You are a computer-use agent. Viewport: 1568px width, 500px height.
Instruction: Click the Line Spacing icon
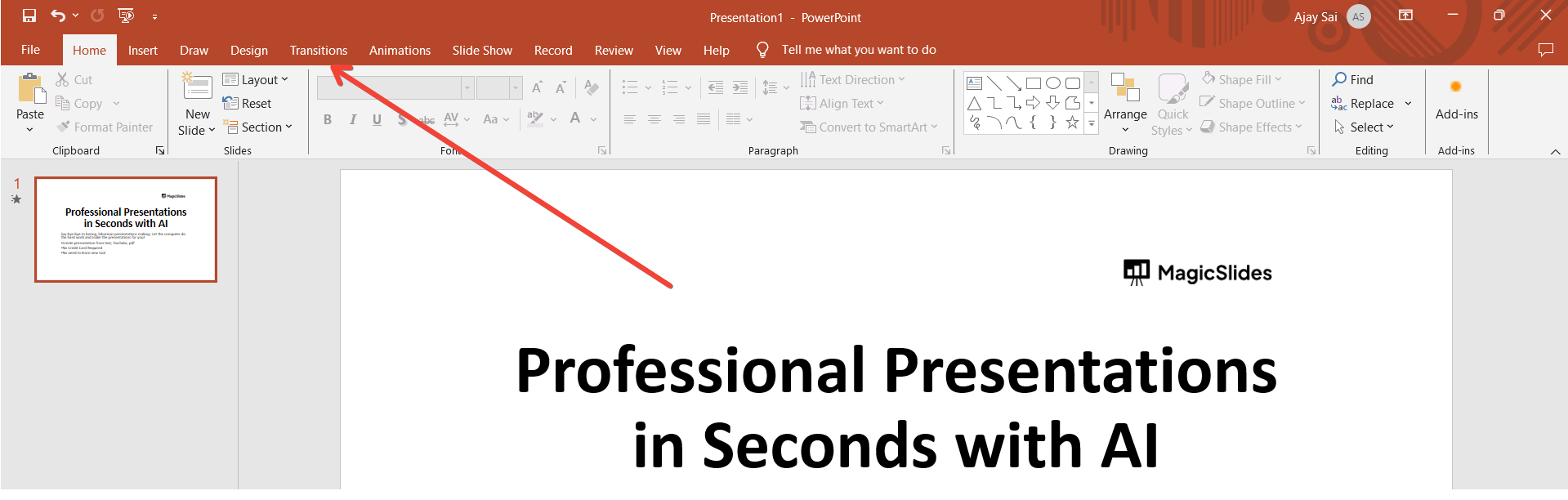(770, 87)
